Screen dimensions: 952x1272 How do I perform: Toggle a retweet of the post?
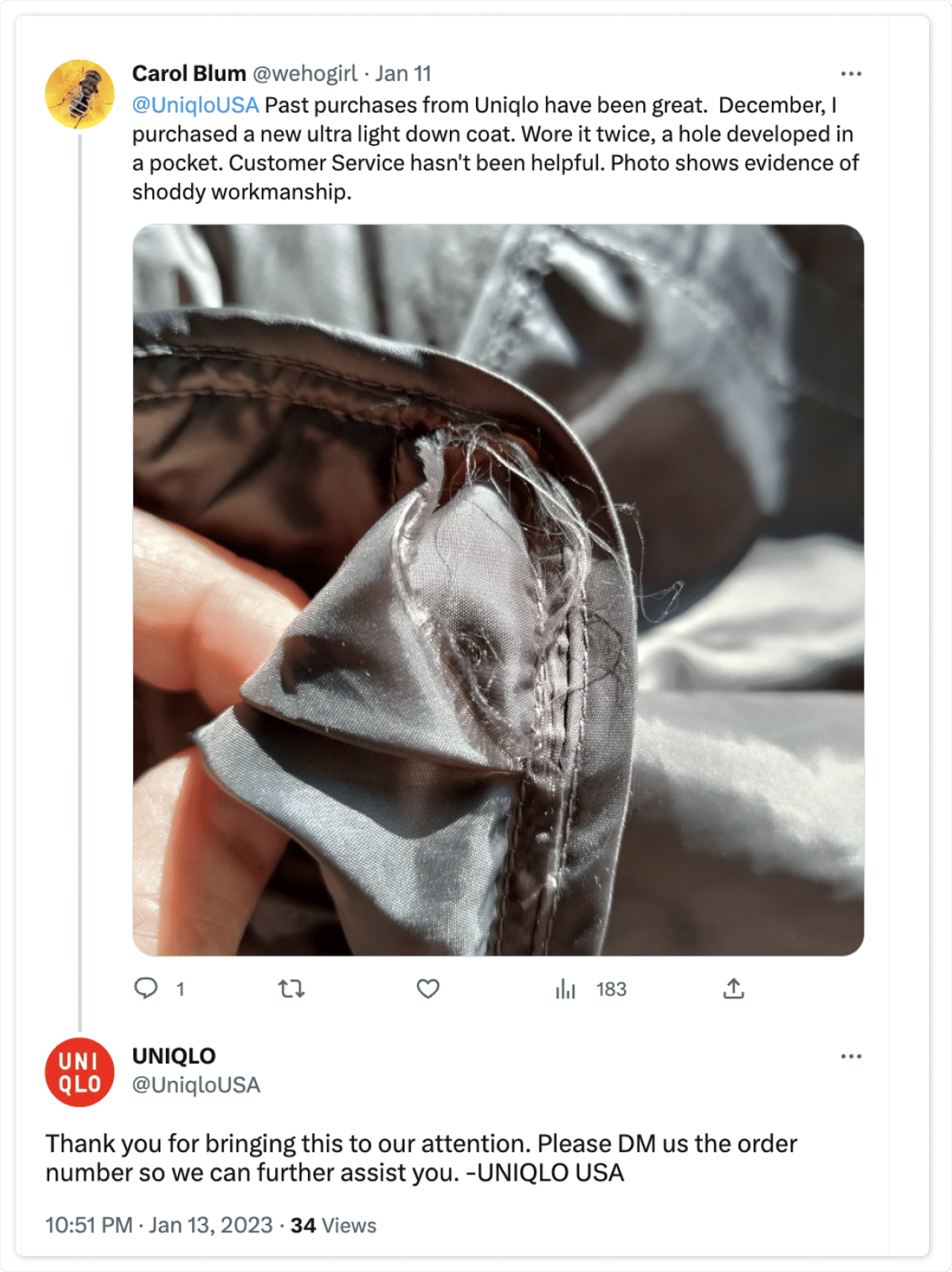coord(292,989)
